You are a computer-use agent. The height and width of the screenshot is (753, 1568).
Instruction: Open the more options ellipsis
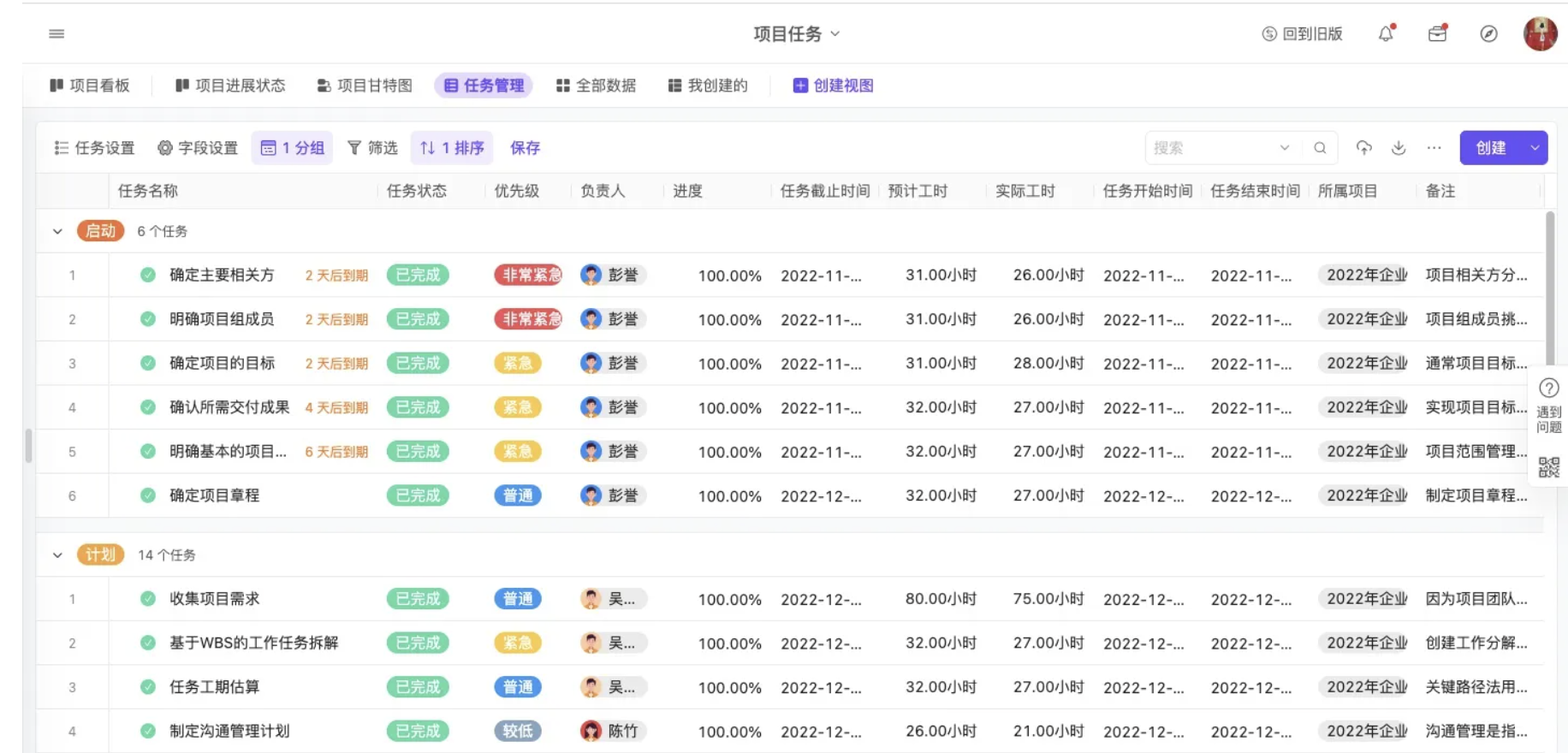pos(1434,148)
